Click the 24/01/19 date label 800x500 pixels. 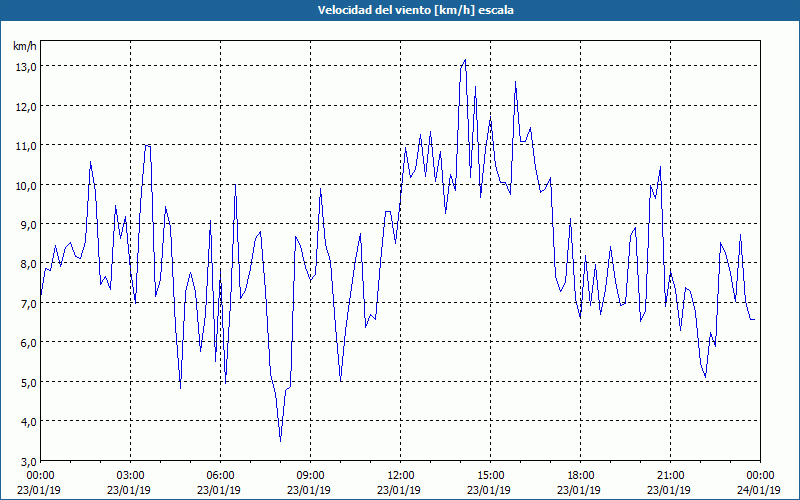pos(759,490)
